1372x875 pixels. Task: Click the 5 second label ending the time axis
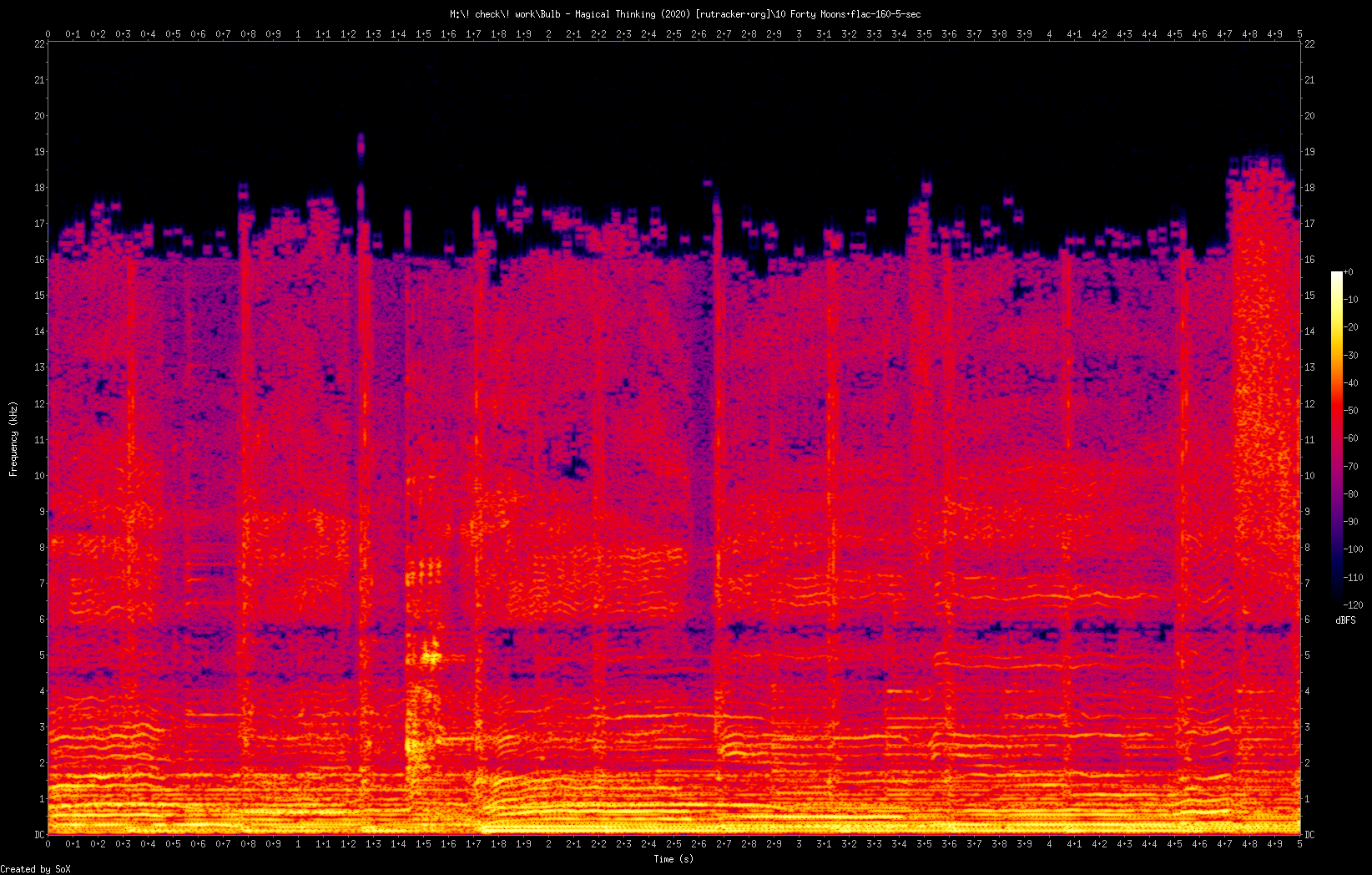(1299, 843)
